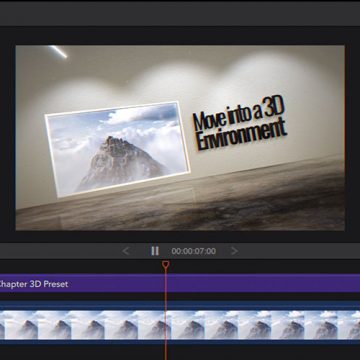Click the 00:00:07:00 timecode display
Screen dimensions: 360x360
click(194, 251)
